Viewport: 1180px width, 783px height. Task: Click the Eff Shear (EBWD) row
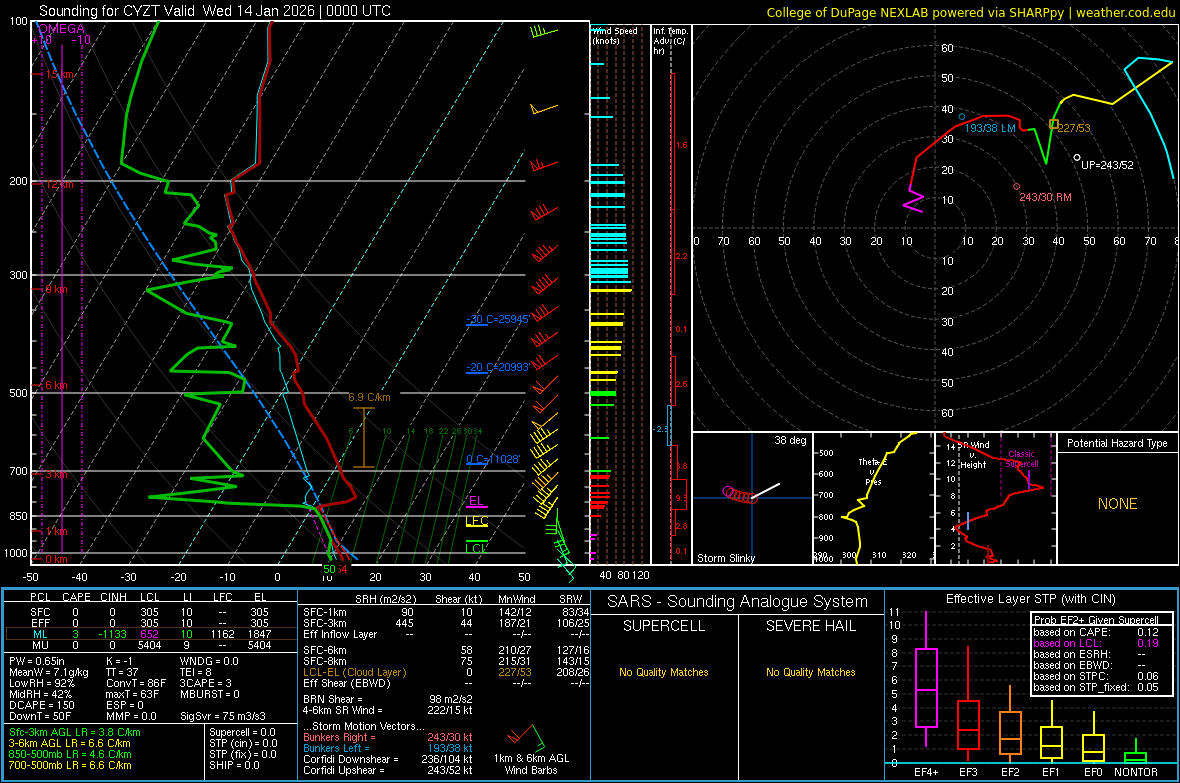(x=446, y=684)
